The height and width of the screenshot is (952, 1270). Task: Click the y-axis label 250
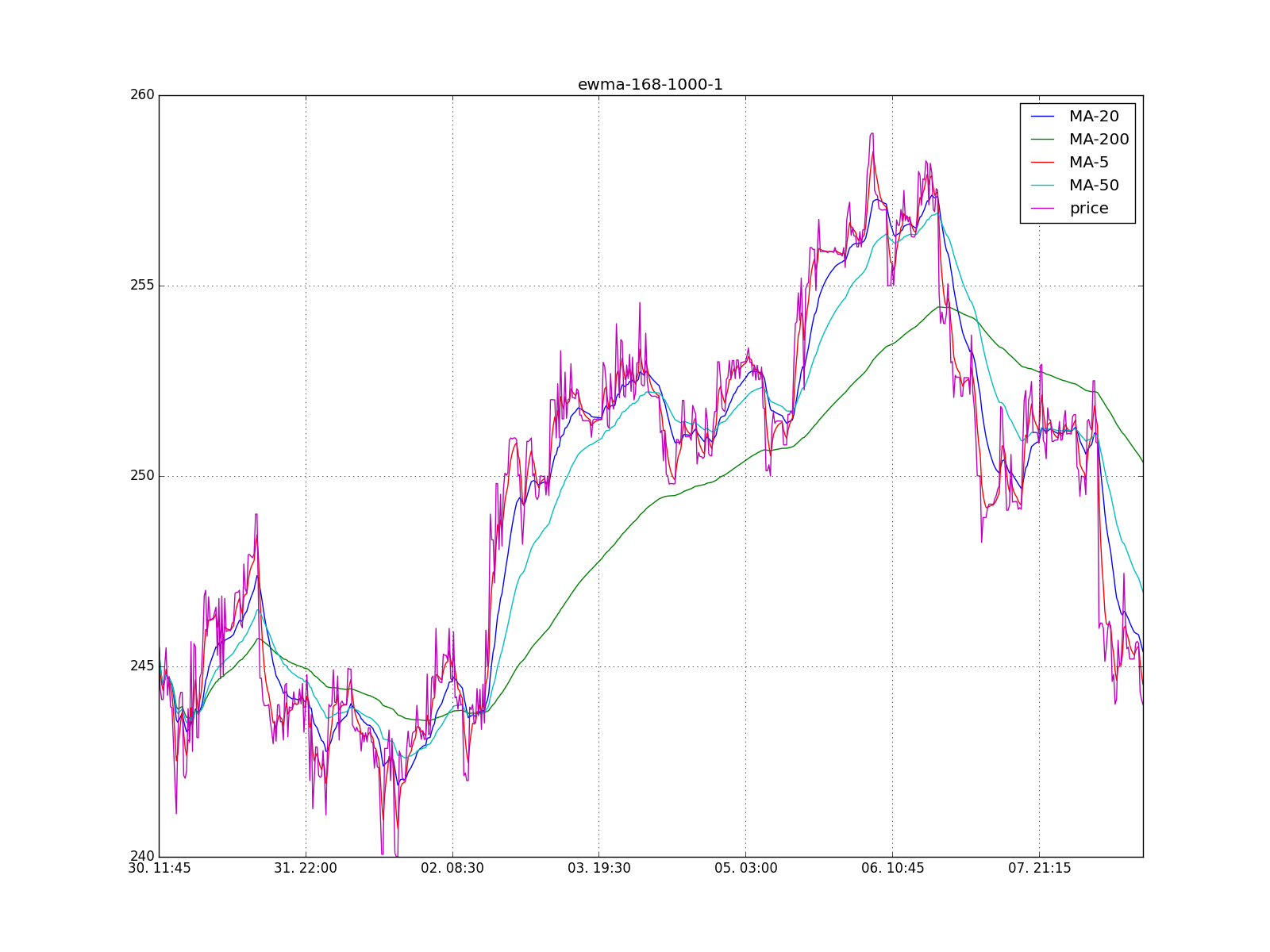click(x=142, y=476)
